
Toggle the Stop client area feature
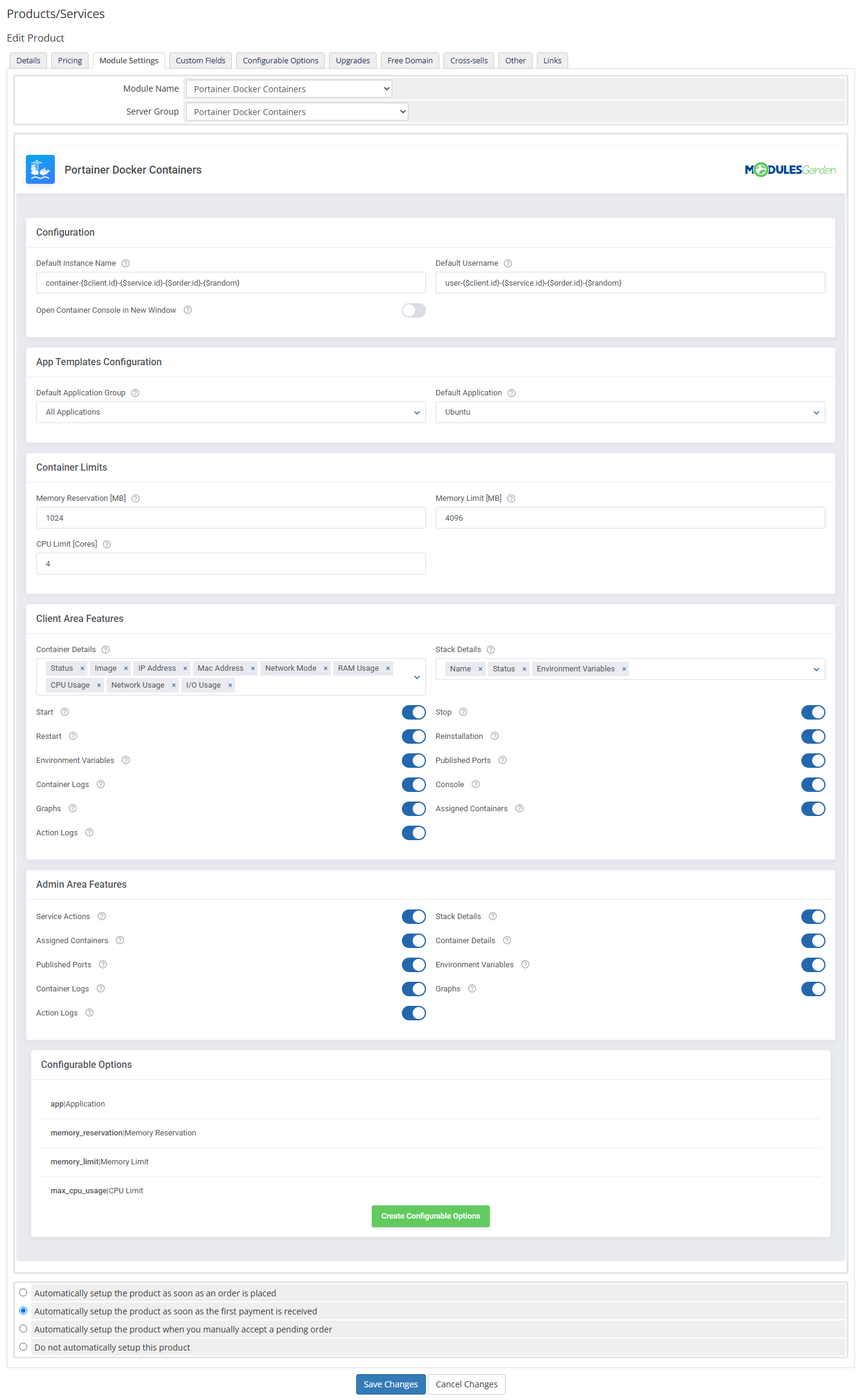coord(813,712)
